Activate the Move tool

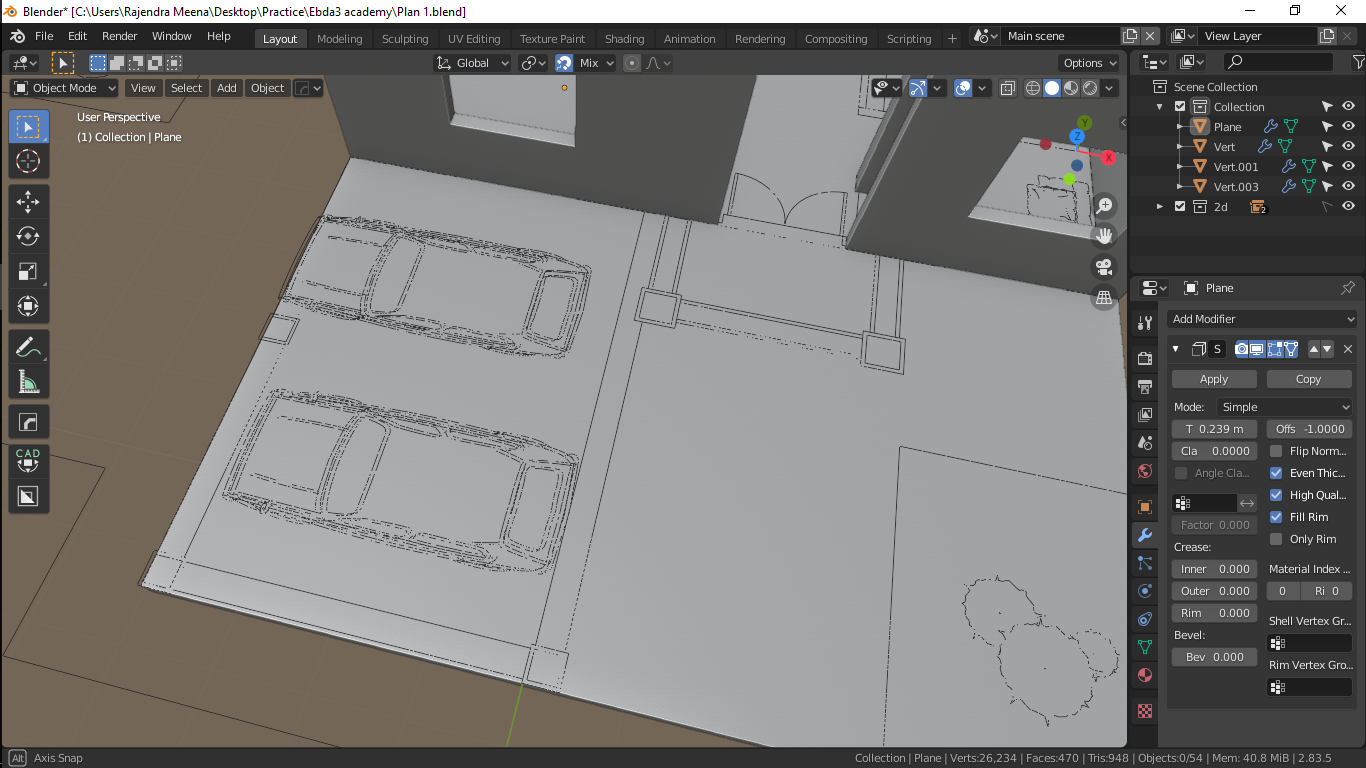(28, 202)
